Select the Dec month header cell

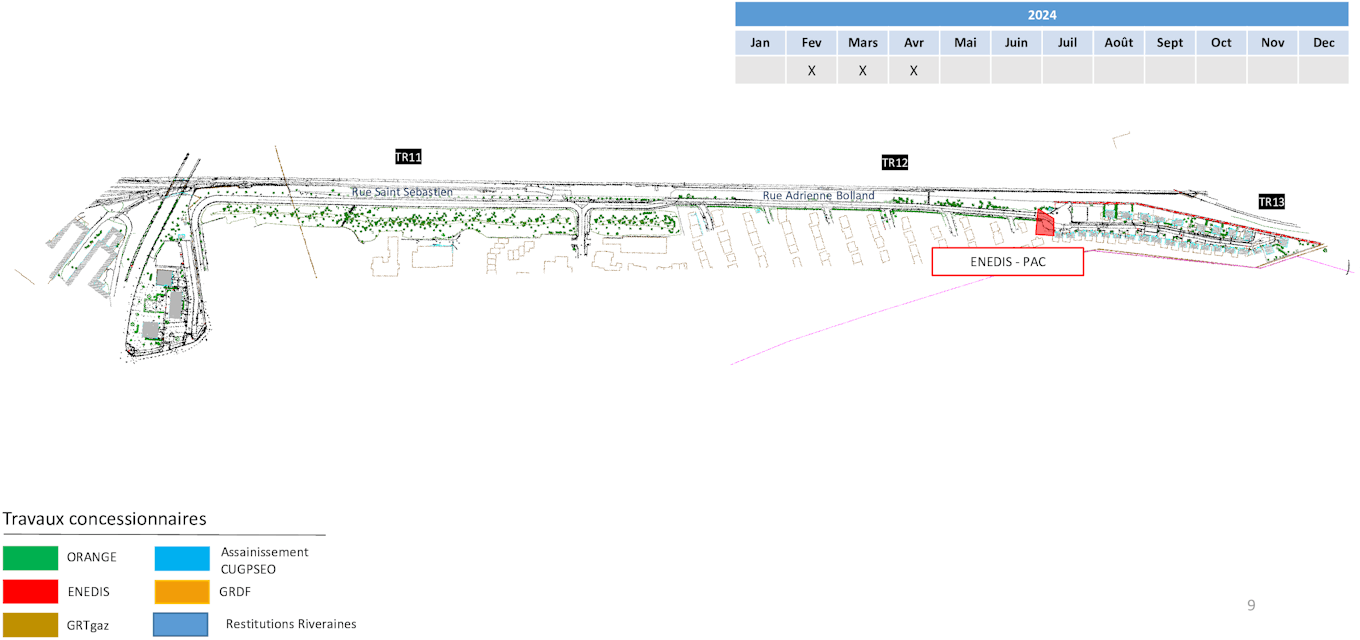[x=1323, y=43]
